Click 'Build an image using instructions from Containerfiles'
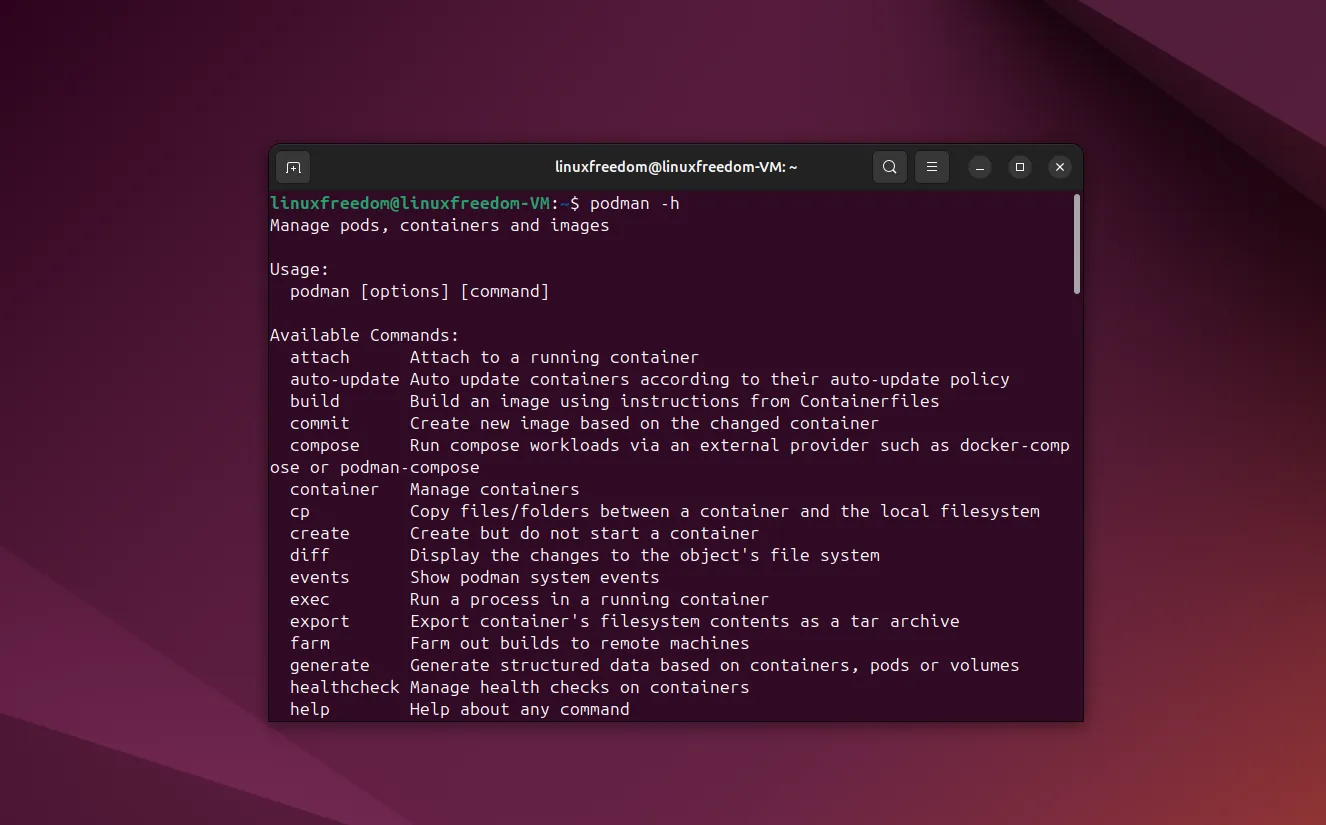Image resolution: width=1326 pixels, height=825 pixels. (x=675, y=401)
